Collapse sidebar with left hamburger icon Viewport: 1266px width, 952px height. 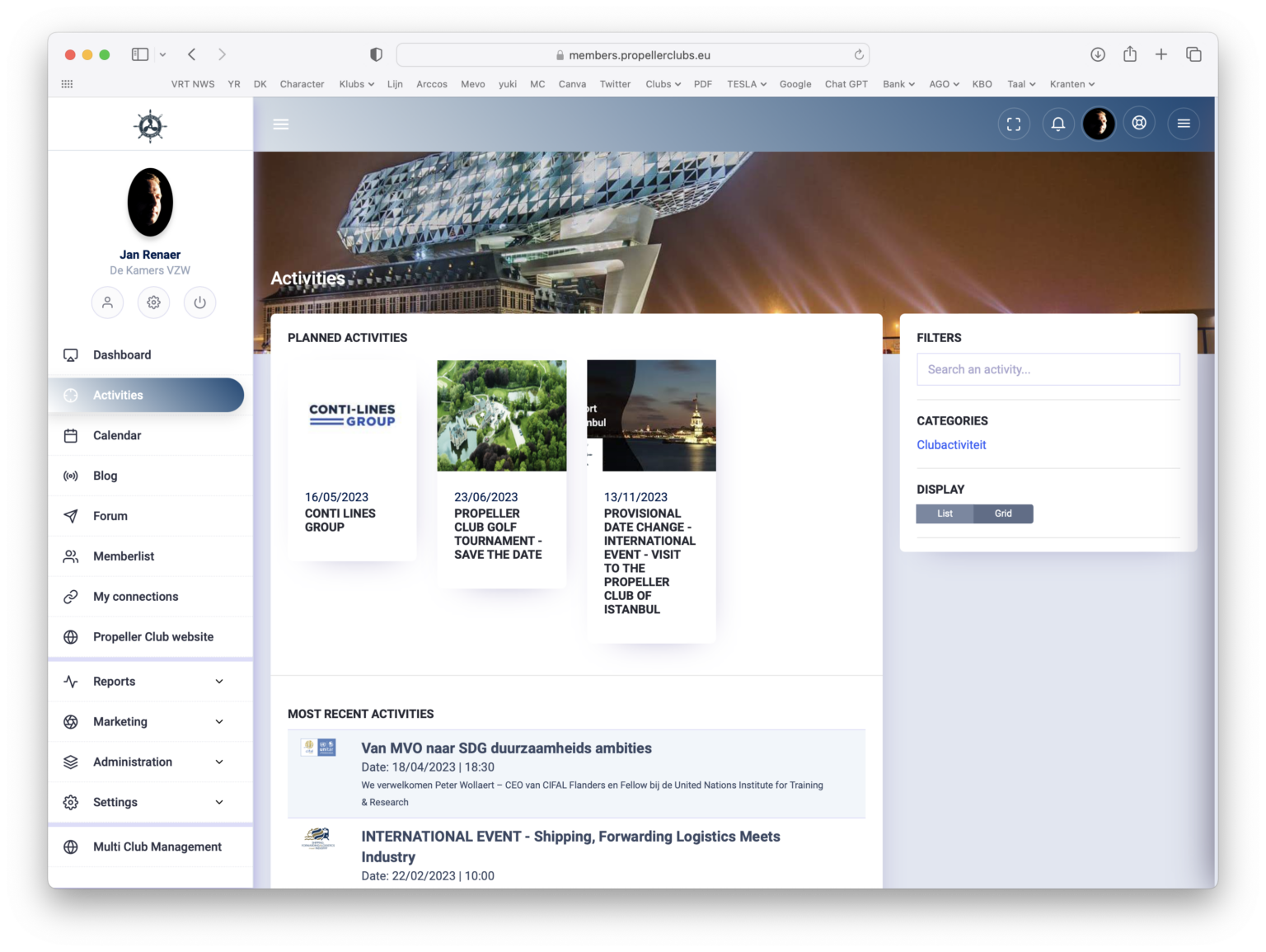pos(281,124)
